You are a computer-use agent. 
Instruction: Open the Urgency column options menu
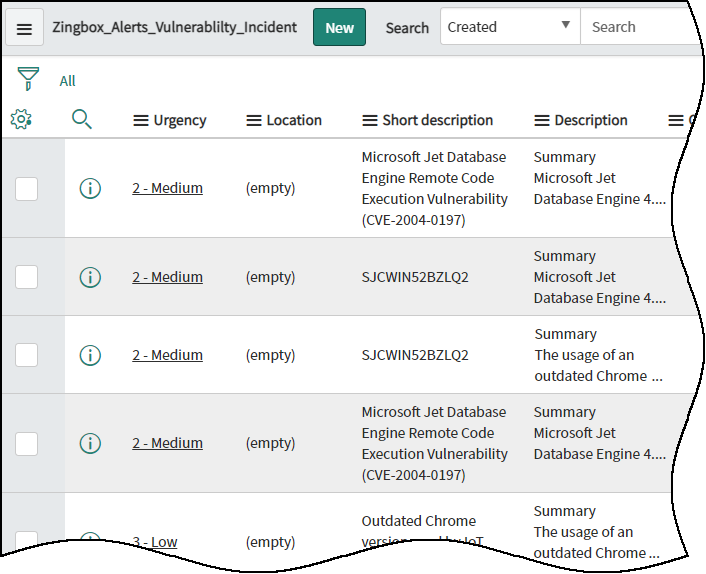tap(141, 121)
